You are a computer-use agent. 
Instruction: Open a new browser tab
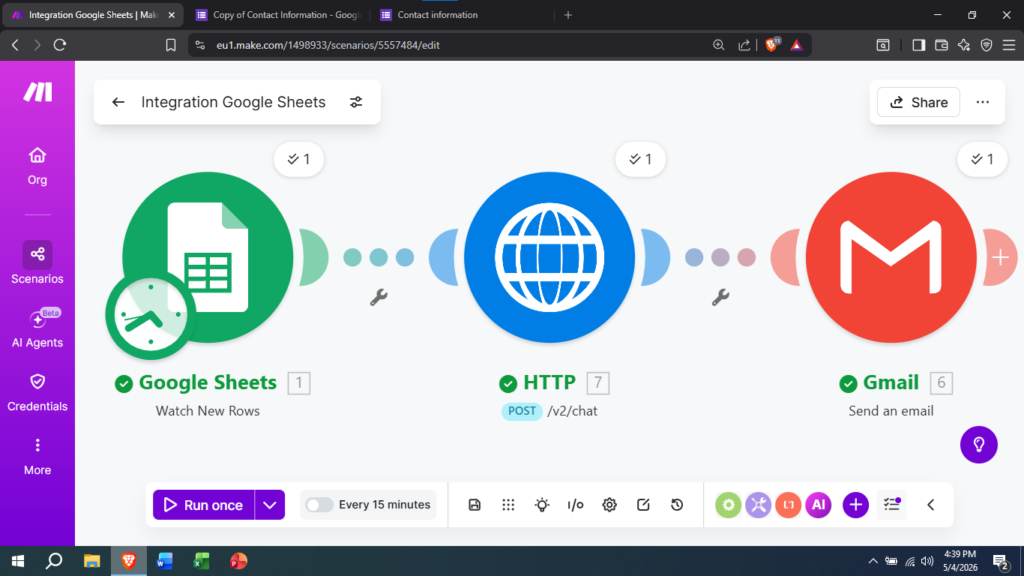tap(568, 15)
